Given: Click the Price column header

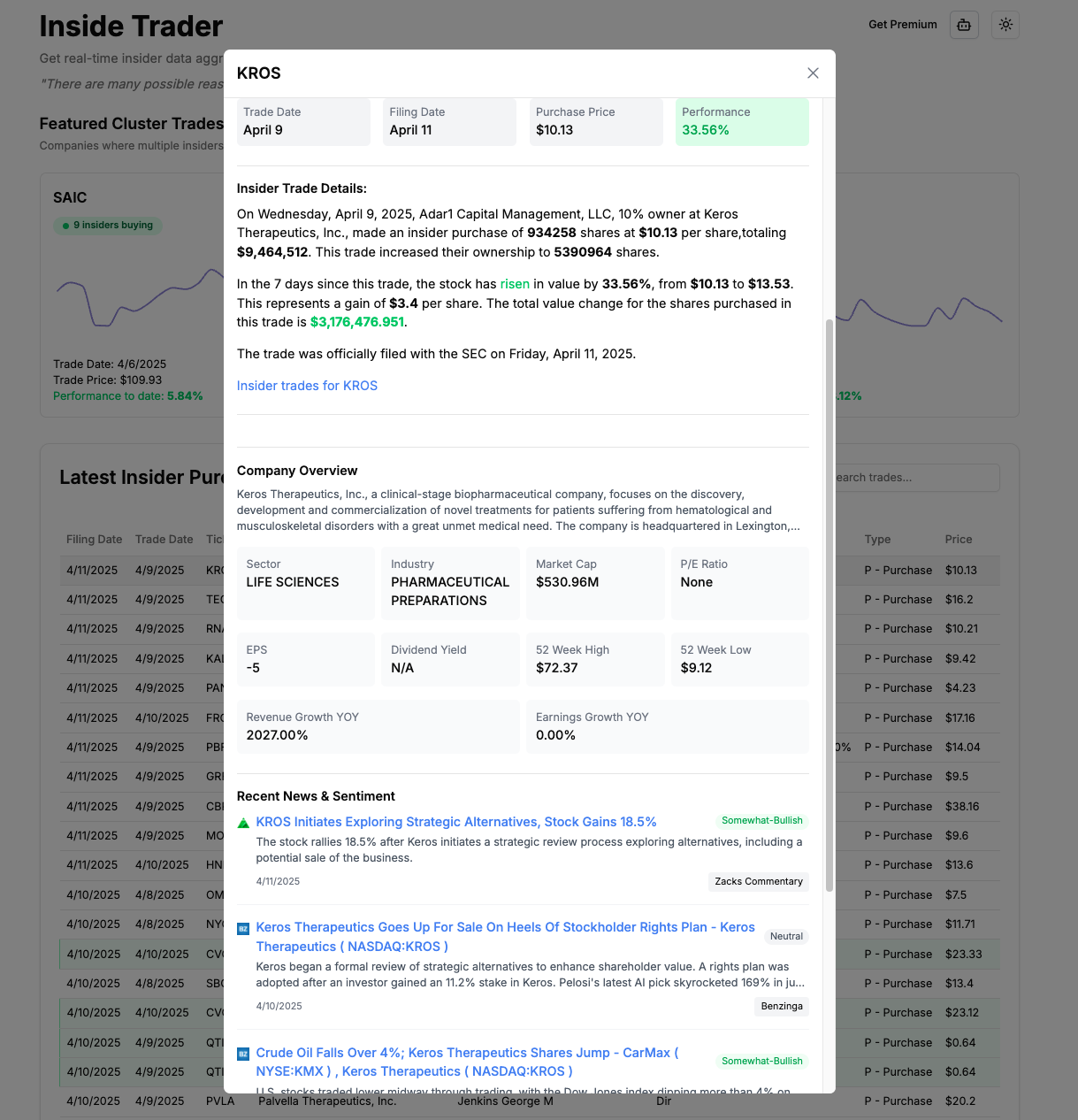Looking at the screenshot, I should coord(959,540).
